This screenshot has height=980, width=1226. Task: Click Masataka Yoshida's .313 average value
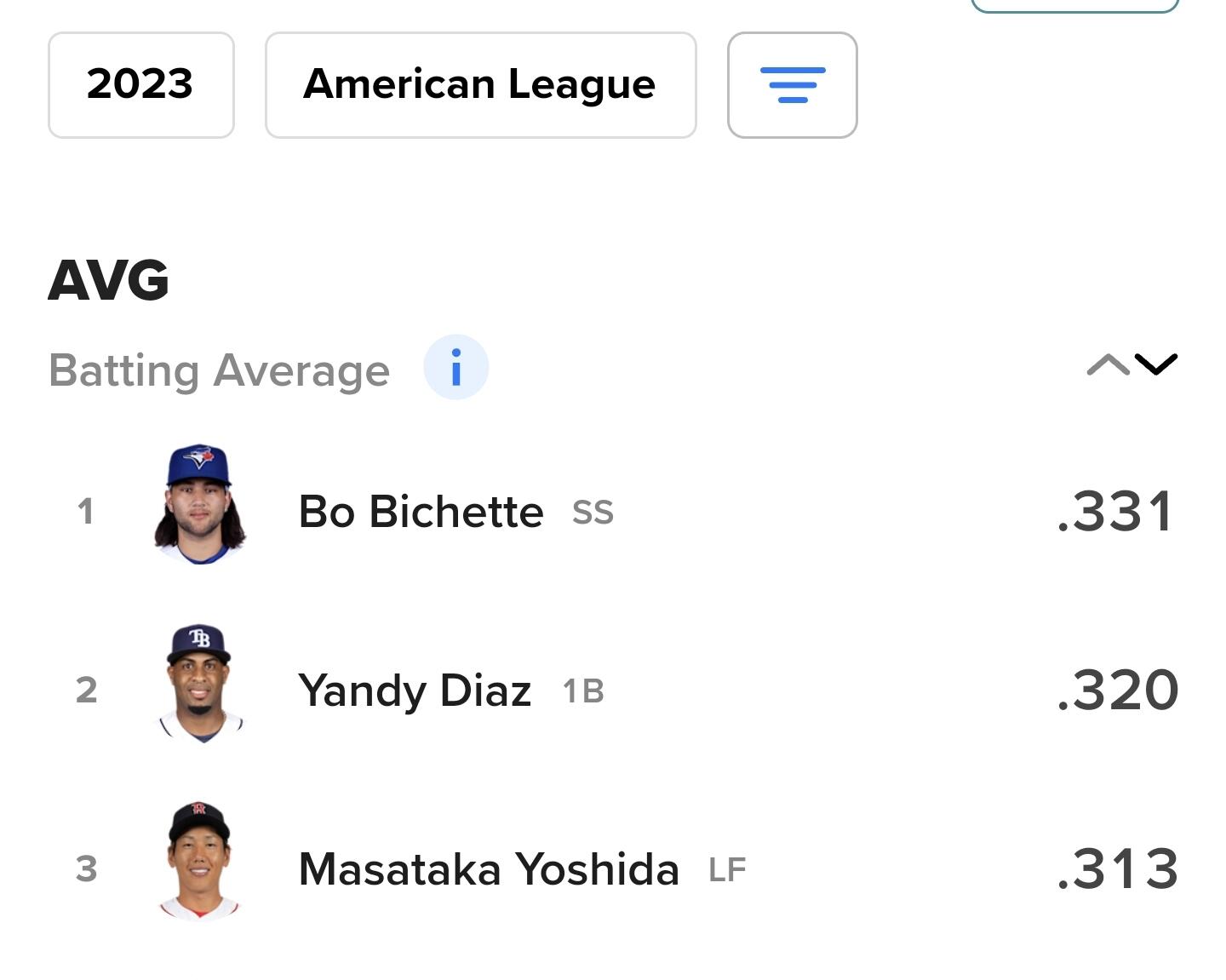1117,869
